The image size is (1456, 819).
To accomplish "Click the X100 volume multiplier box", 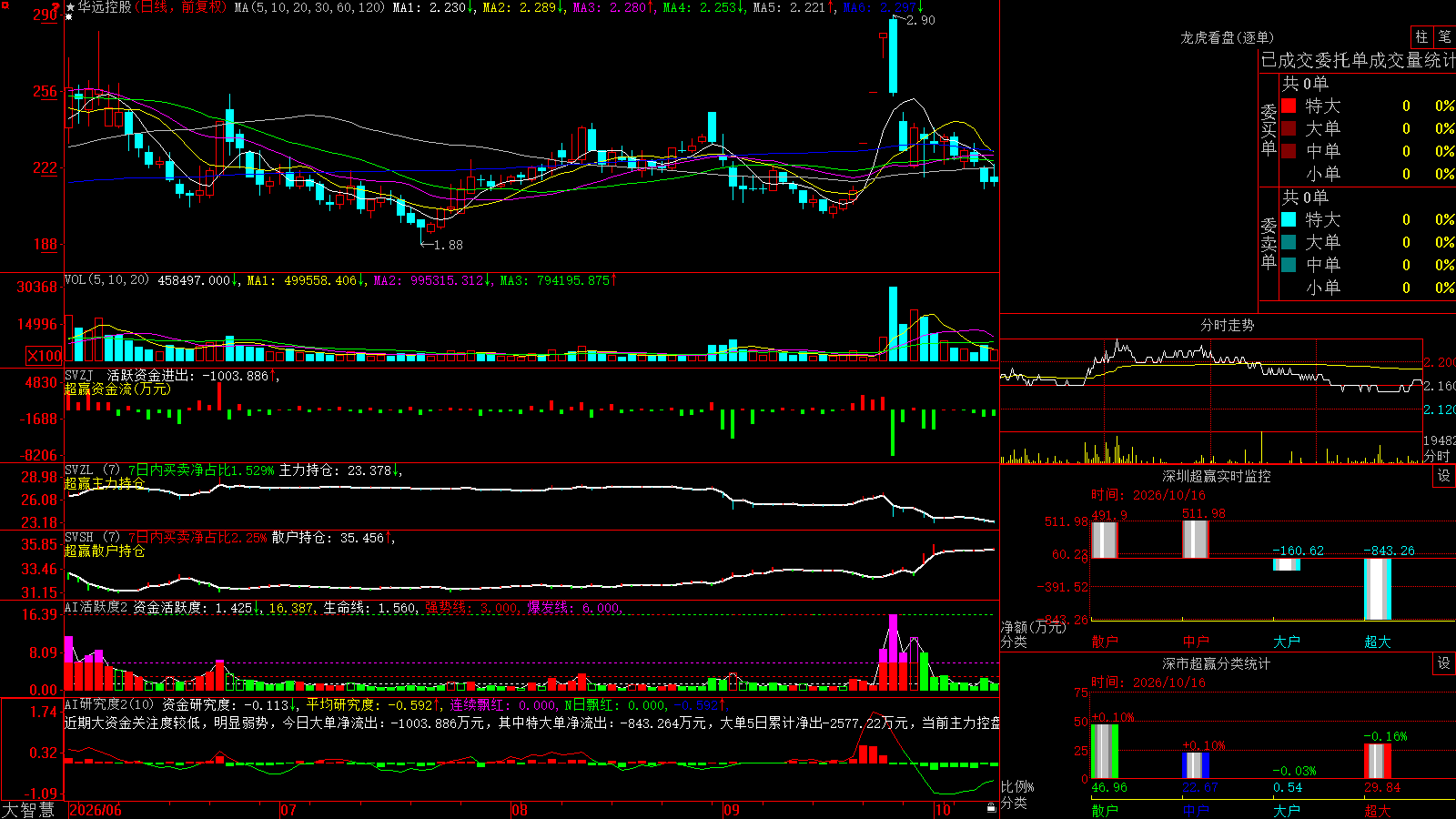I will click(x=45, y=356).
